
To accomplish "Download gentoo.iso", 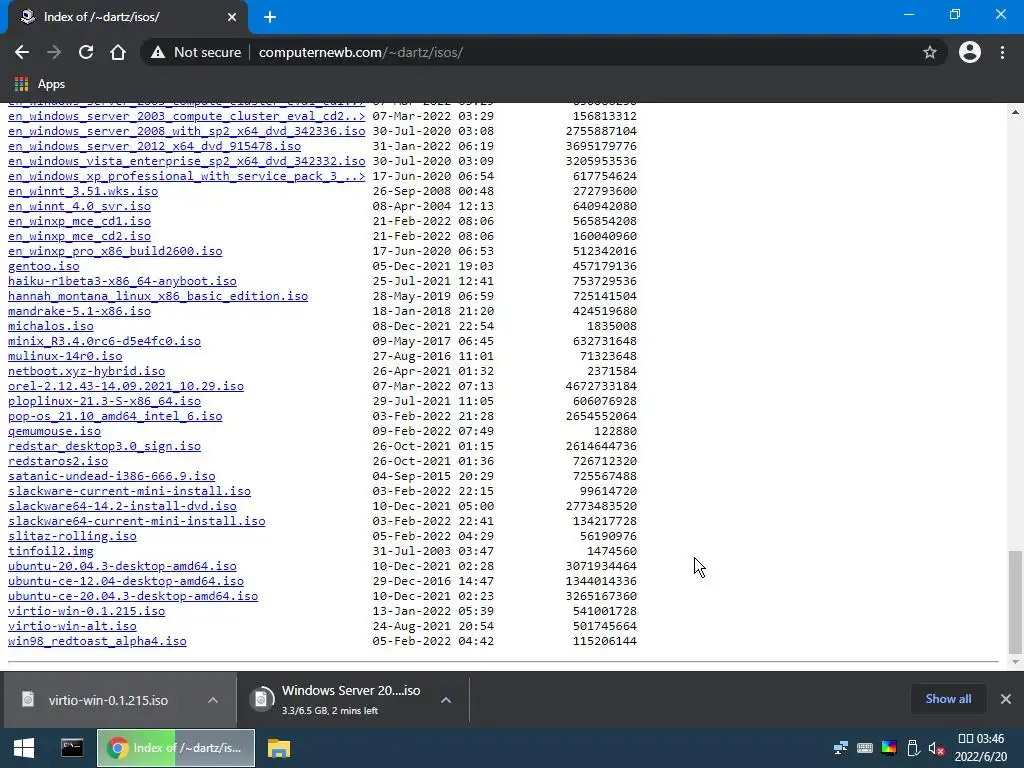I will click(x=44, y=266).
